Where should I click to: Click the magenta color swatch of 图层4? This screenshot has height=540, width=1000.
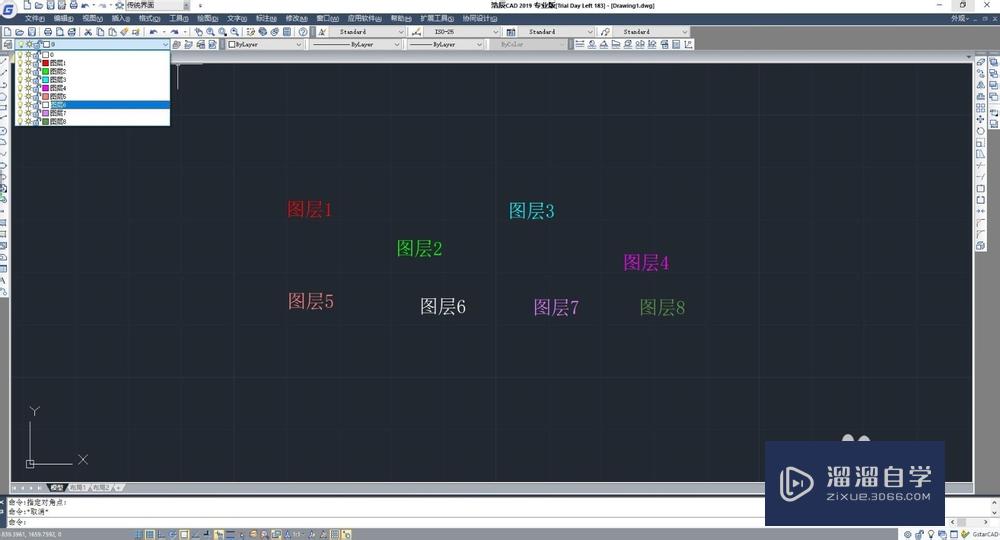pos(45,88)
